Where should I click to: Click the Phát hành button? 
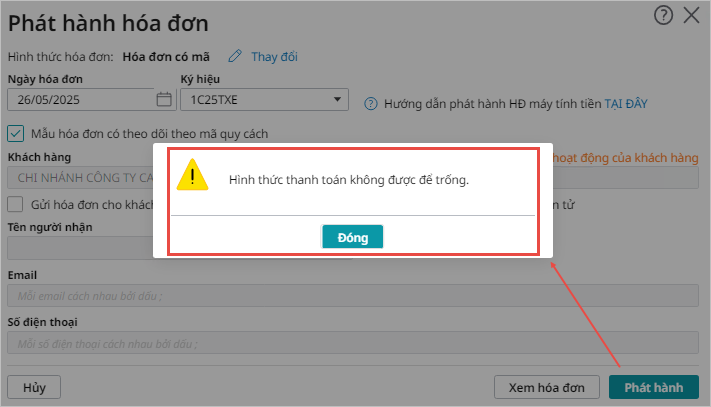coord(653,388)
